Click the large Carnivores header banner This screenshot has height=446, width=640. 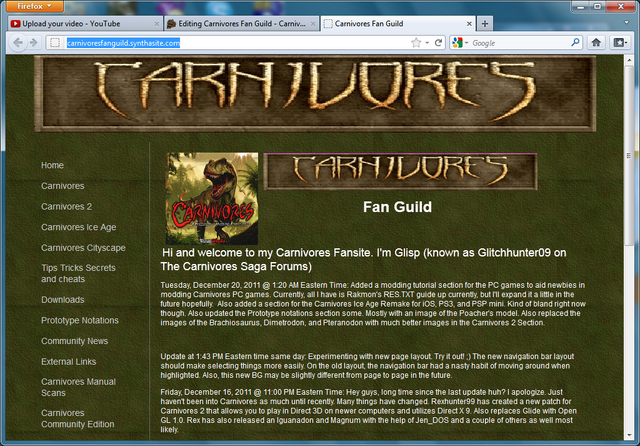(315, 94)
